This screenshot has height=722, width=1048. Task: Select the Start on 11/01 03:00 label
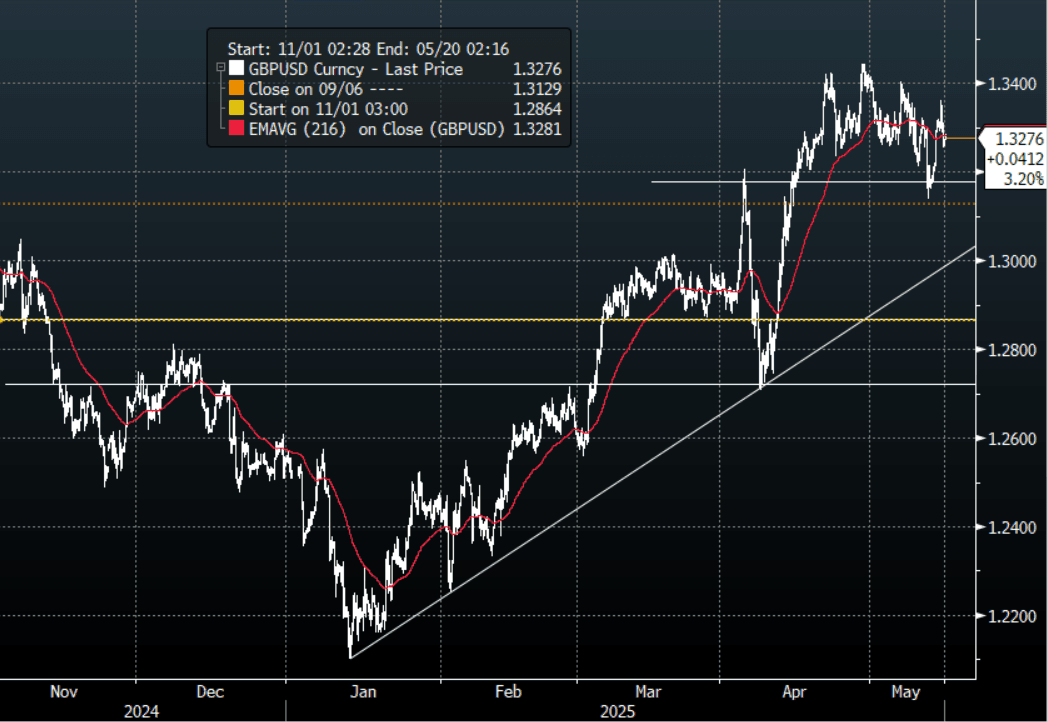coord(328,109)
